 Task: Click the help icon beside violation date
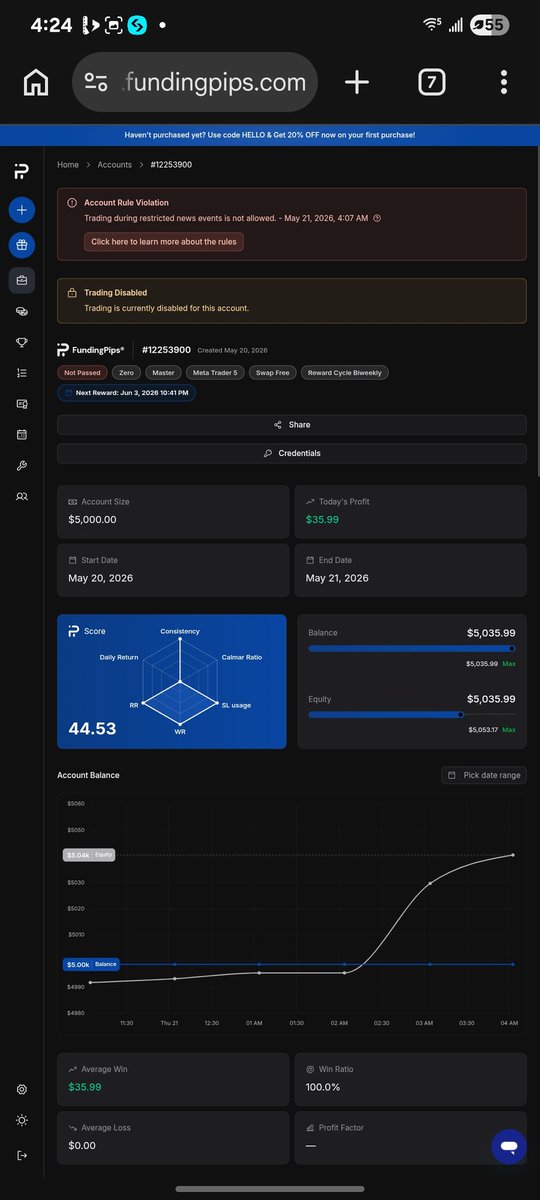376,218
